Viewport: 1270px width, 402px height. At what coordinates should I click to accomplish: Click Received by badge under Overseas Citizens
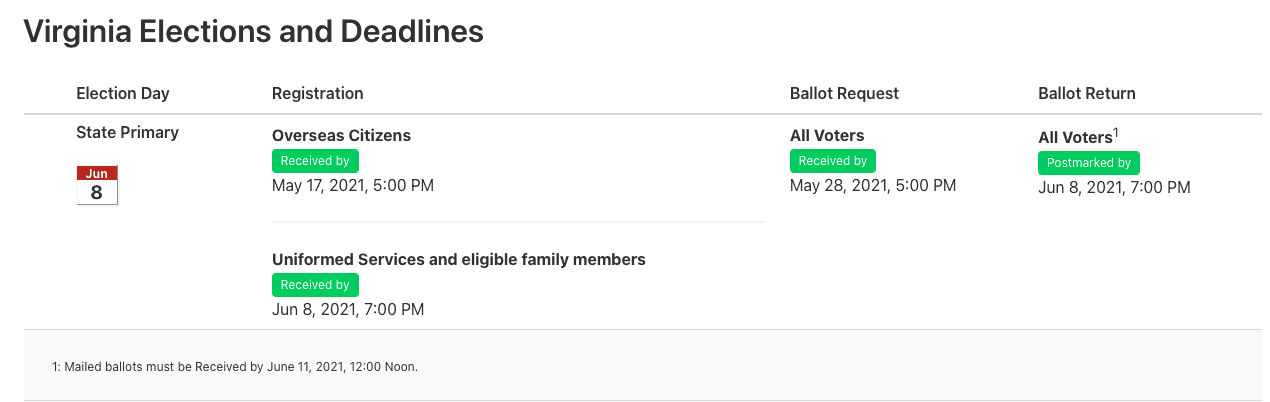[x=315, y=161]
